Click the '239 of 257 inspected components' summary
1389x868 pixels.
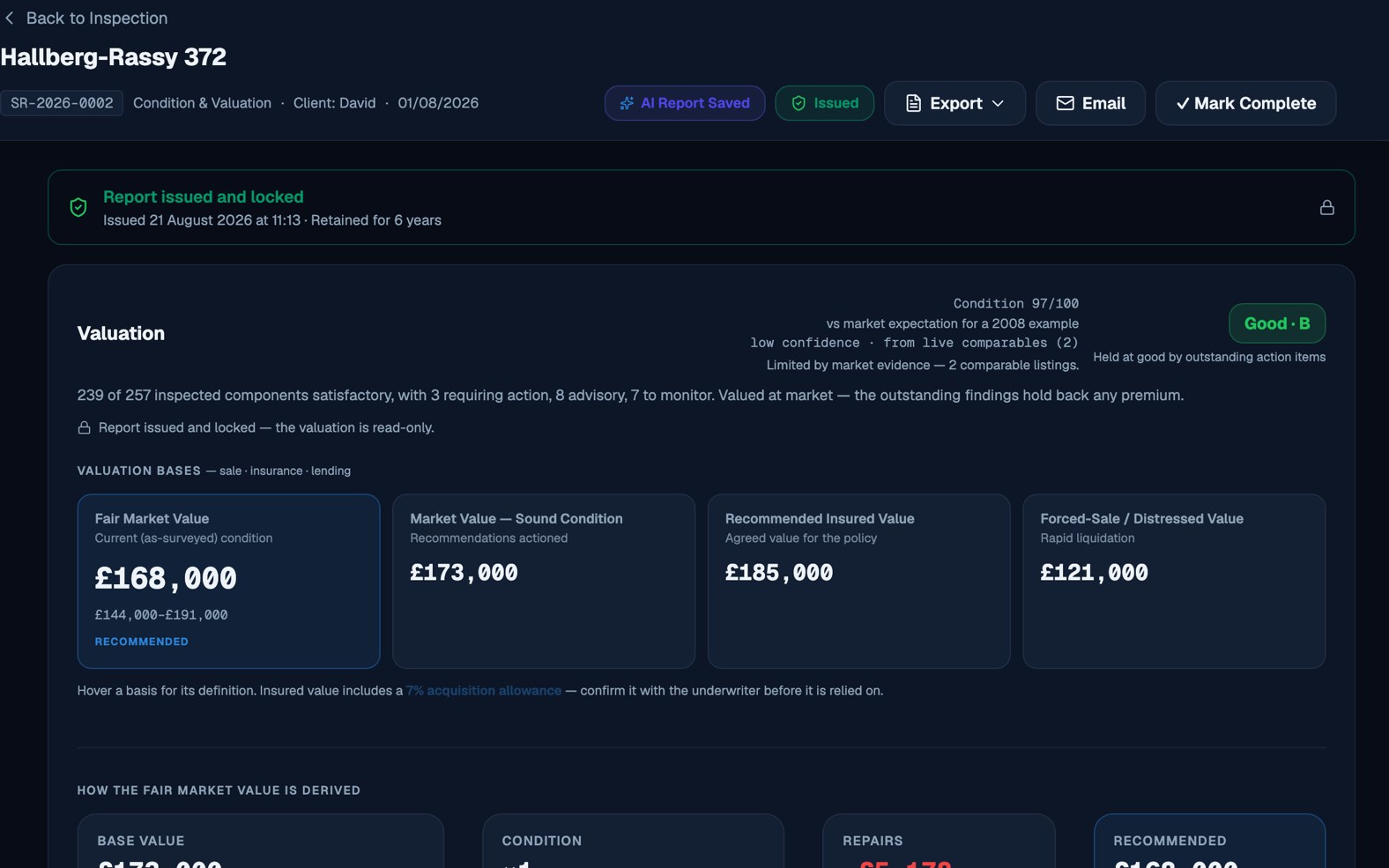pos(630,396)
